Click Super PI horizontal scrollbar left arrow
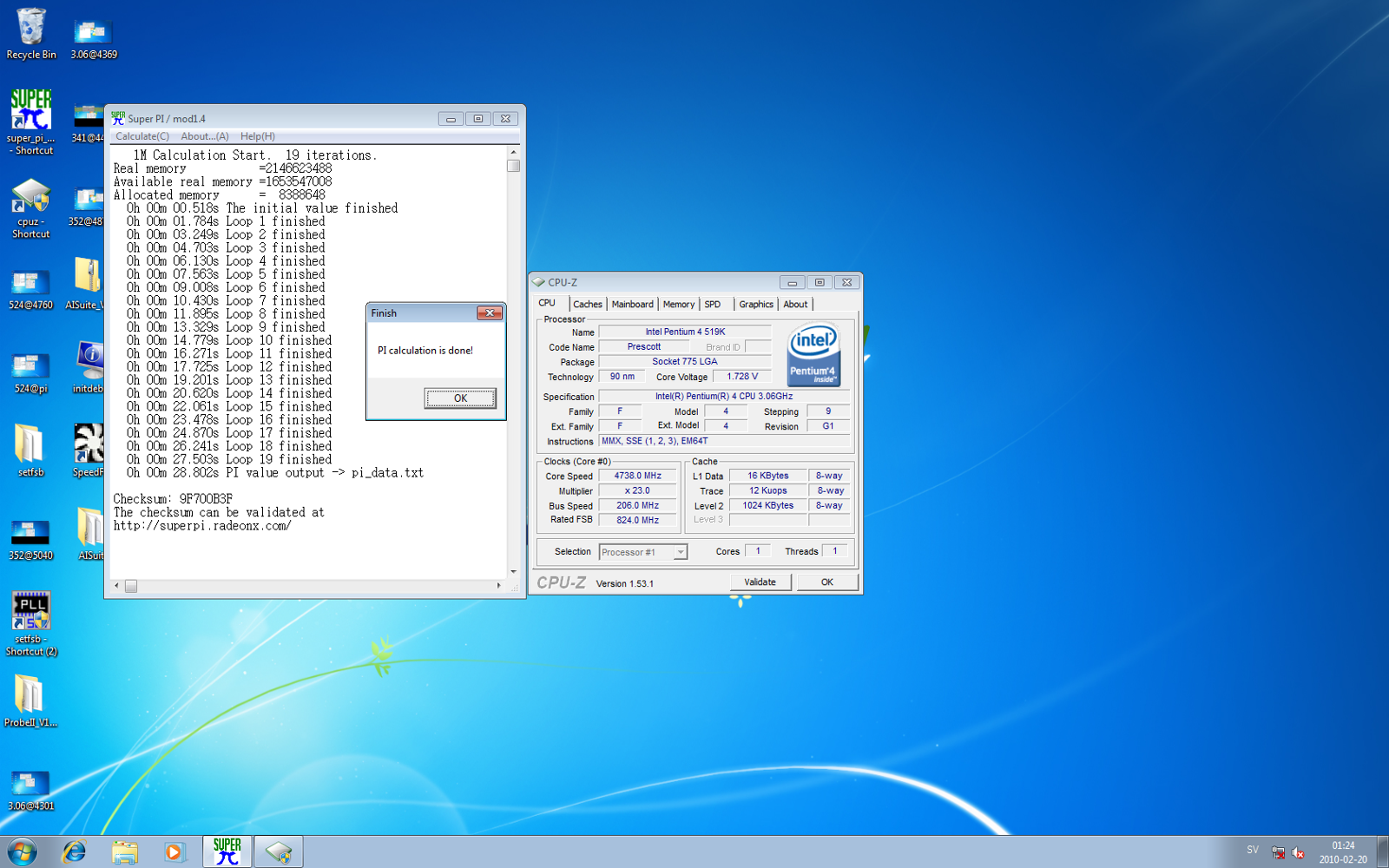Viewport: 1389px width, 868px height. click(x=116, y=586)
